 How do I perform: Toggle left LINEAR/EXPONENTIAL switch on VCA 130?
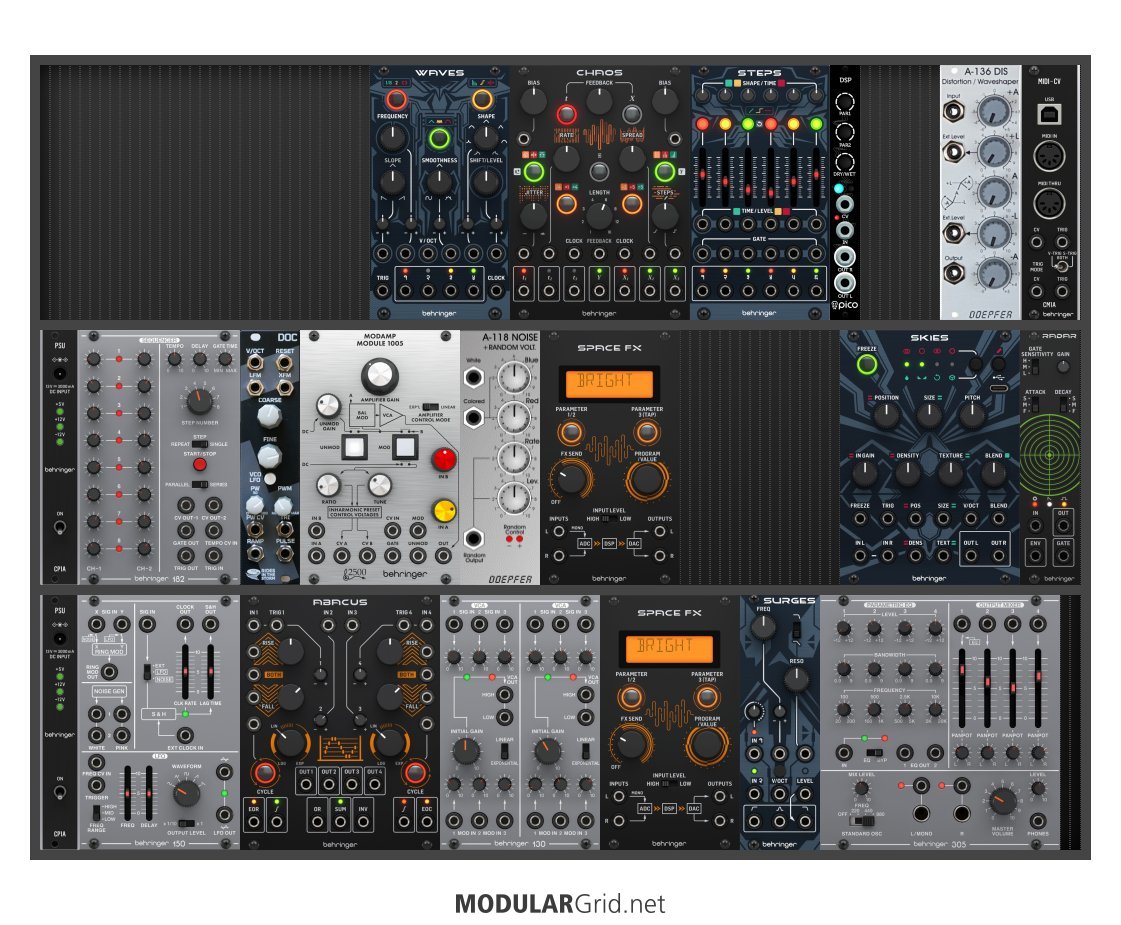click(505, 751)
